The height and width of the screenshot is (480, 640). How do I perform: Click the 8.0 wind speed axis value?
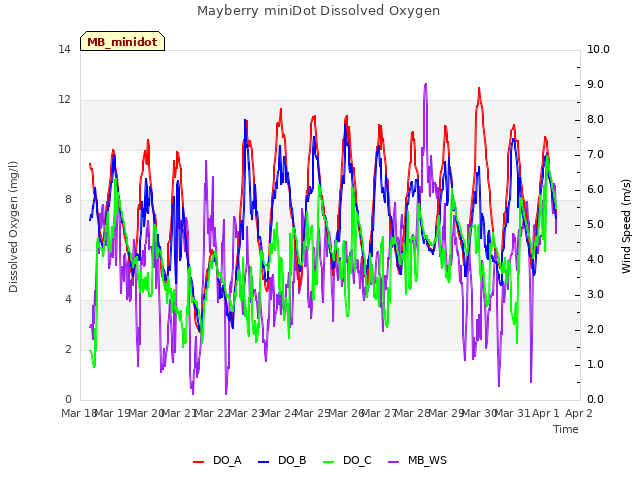pos(595,120)
